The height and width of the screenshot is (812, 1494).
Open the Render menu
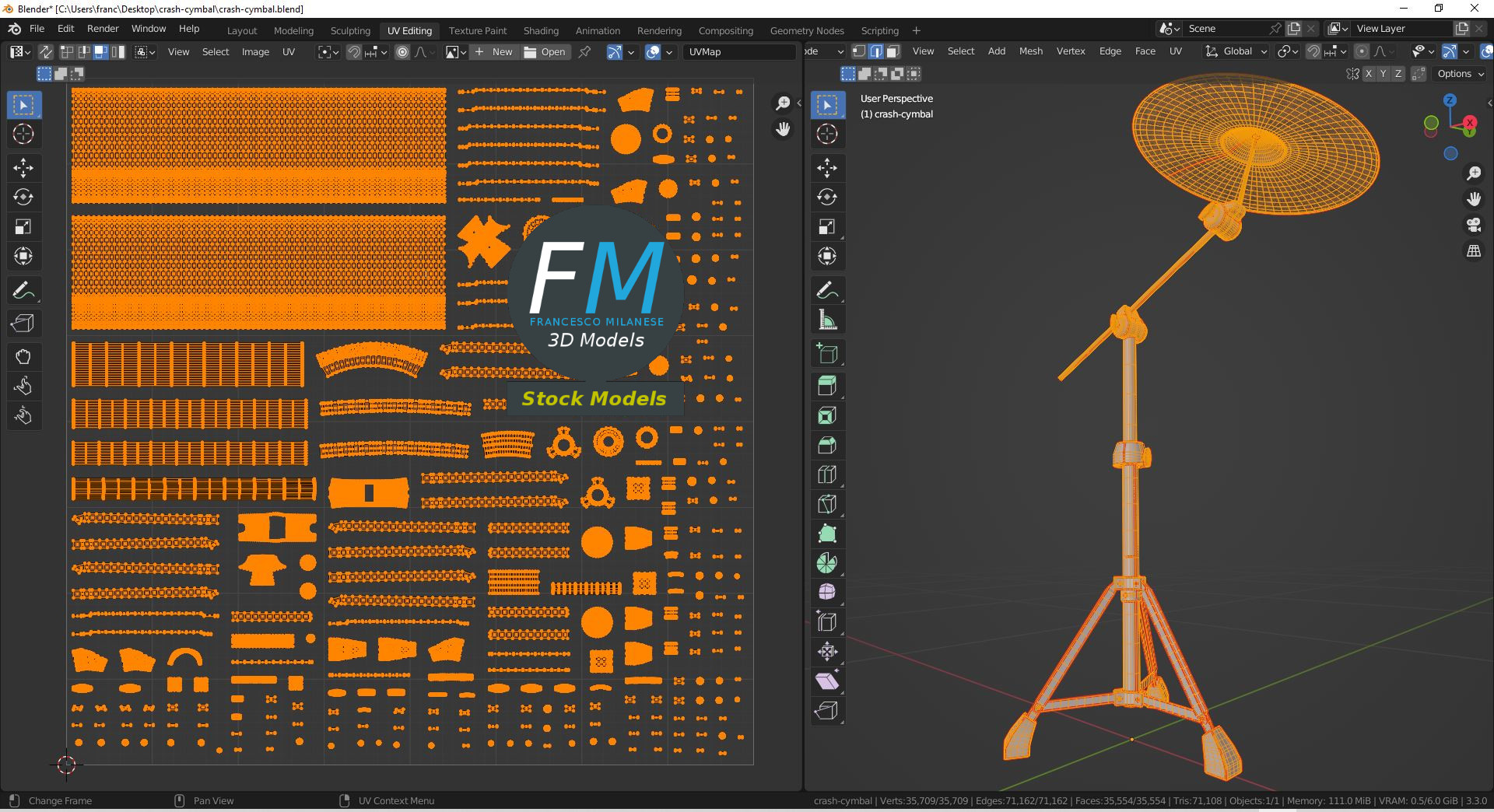point(103,29)
